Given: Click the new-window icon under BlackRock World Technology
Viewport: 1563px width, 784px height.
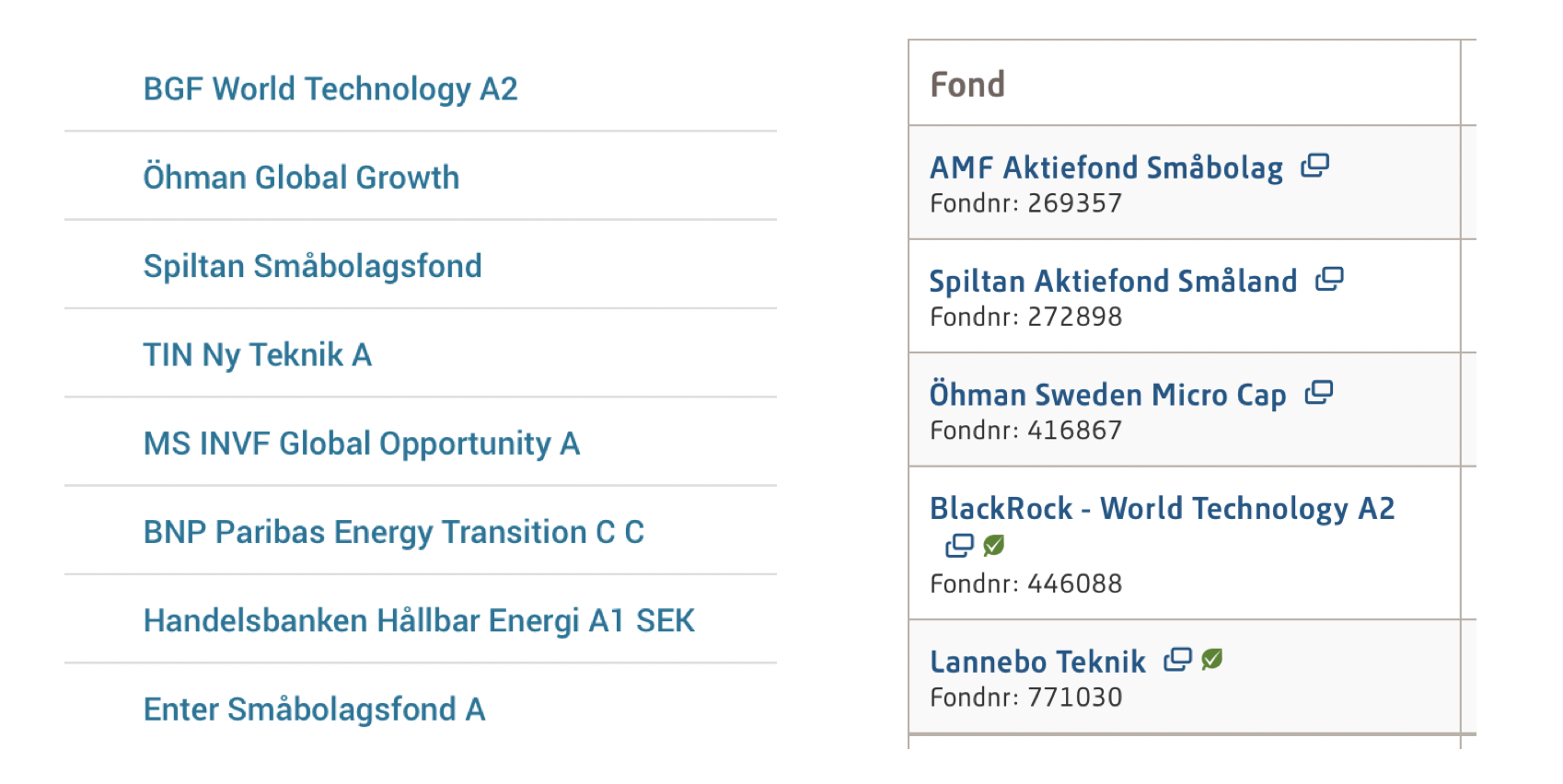Looking at the screenshot, I should 959,546.
